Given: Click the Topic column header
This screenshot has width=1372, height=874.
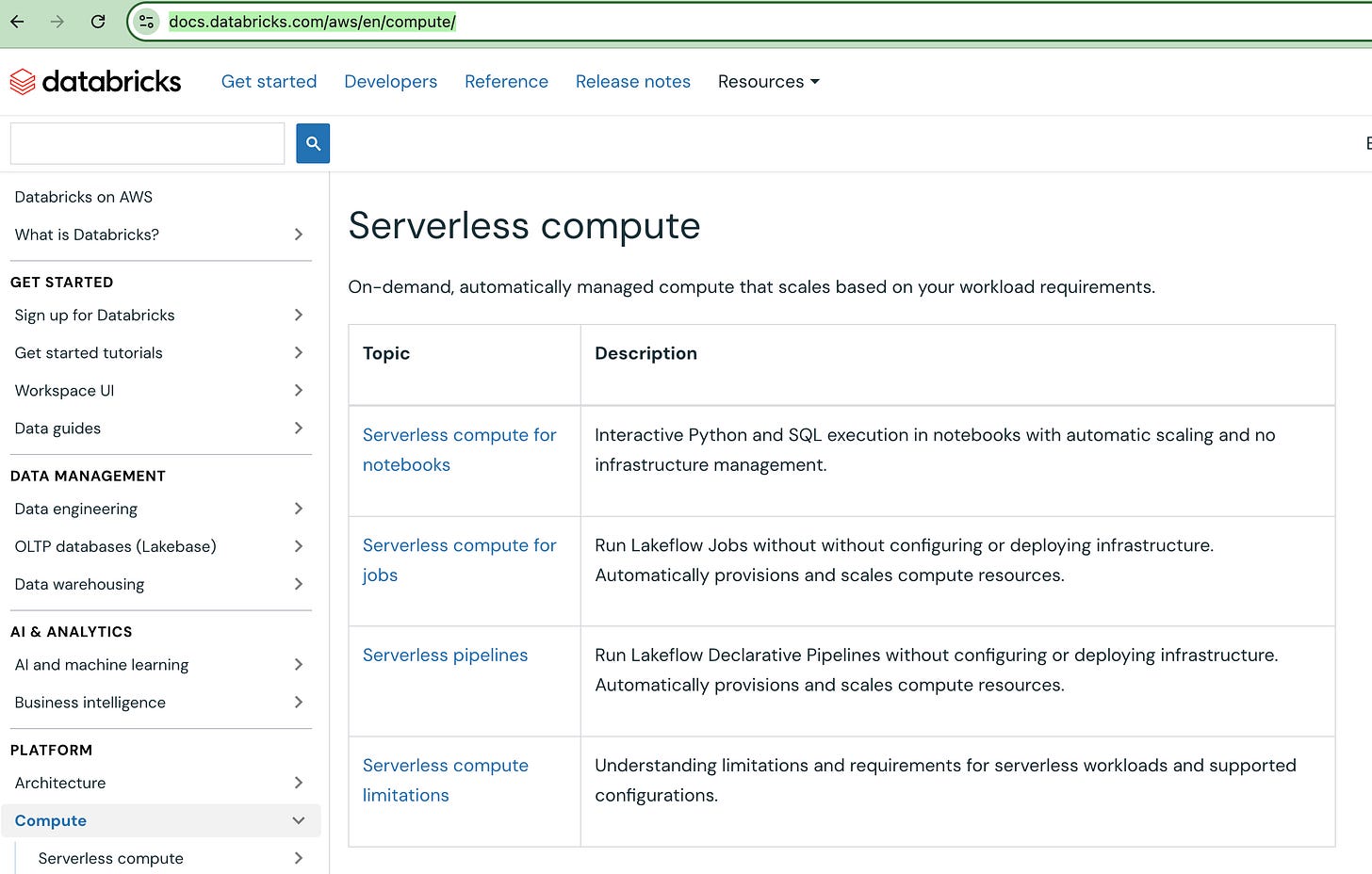Looking at the screenshot, I should click(386, 353).
